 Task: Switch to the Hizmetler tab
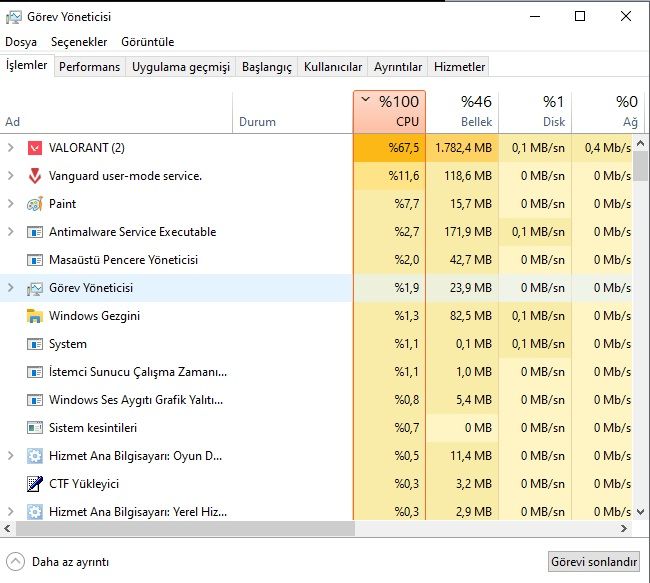coord(459,67)
